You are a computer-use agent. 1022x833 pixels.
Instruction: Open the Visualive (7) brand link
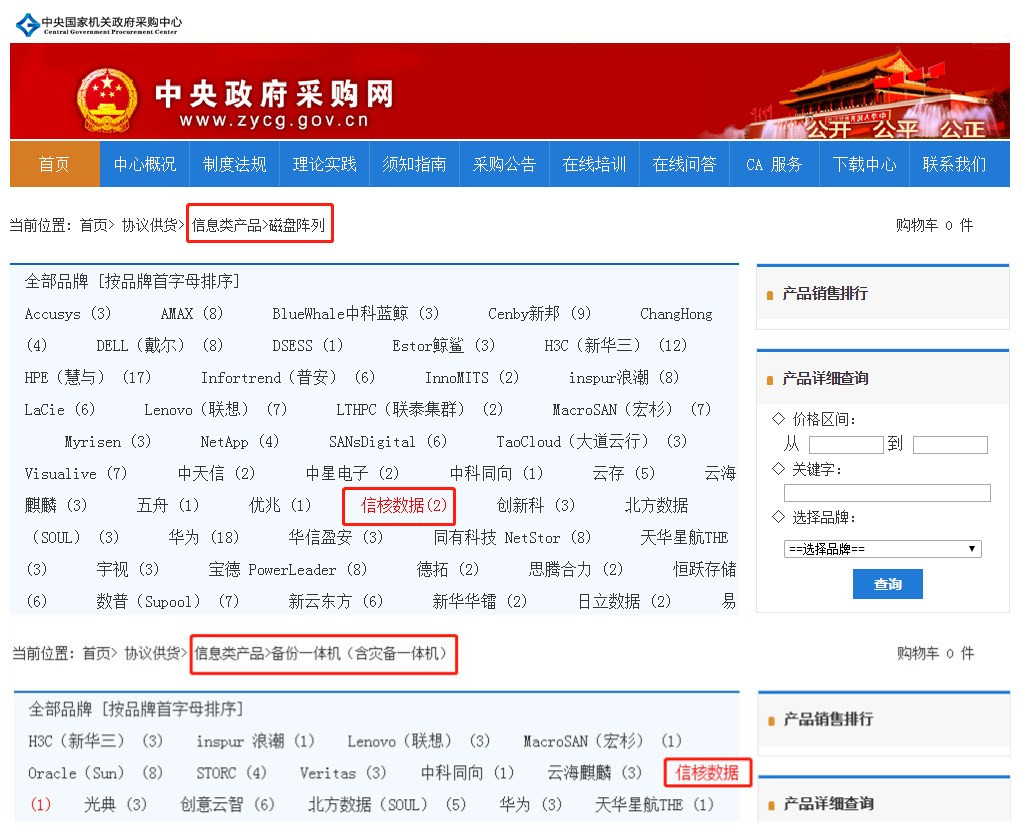pyautogui.click(x=76, y=474)
